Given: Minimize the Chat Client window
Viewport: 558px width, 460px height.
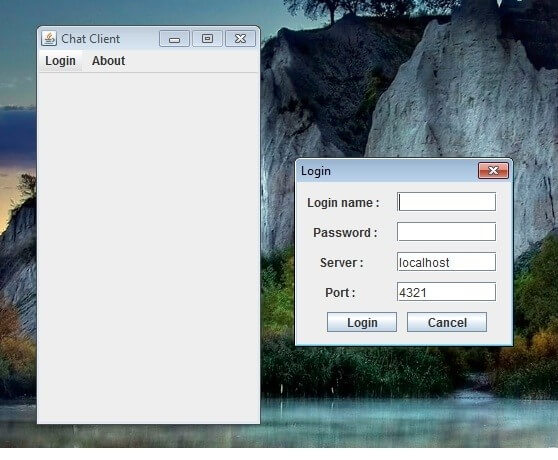Looking at the screenshot, I should tap(174, 38).
